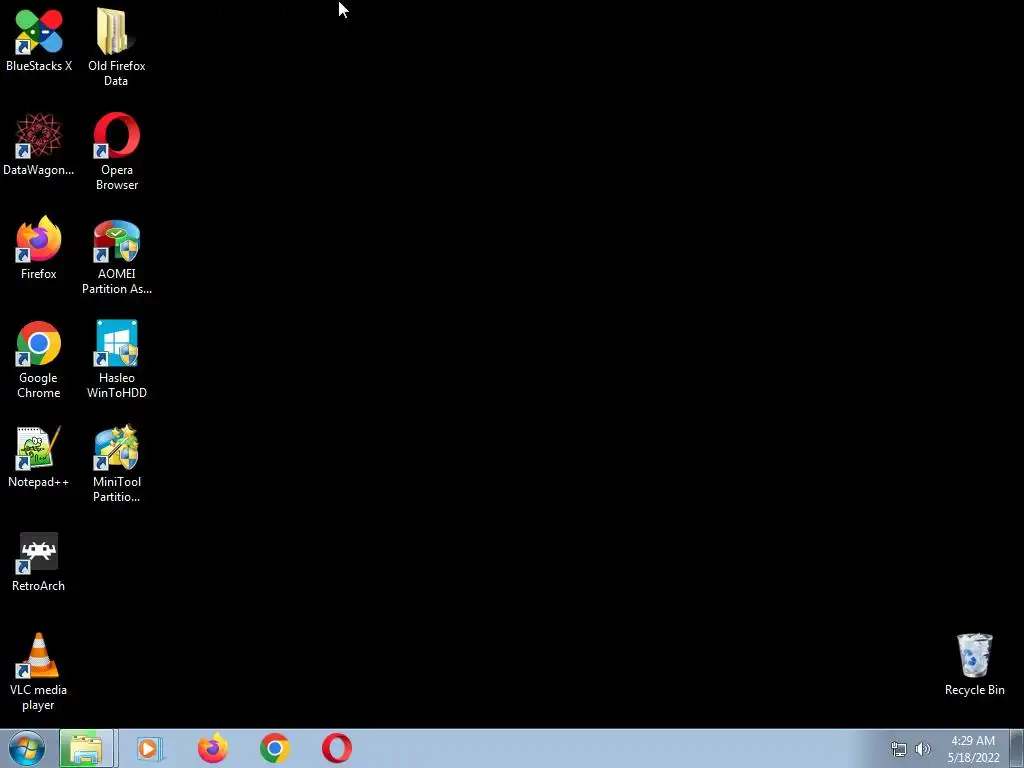This screenshot has width=1024, height=768.
Task: Launch Google Chrome from the taskbar
Action: [x=275, y=748]
